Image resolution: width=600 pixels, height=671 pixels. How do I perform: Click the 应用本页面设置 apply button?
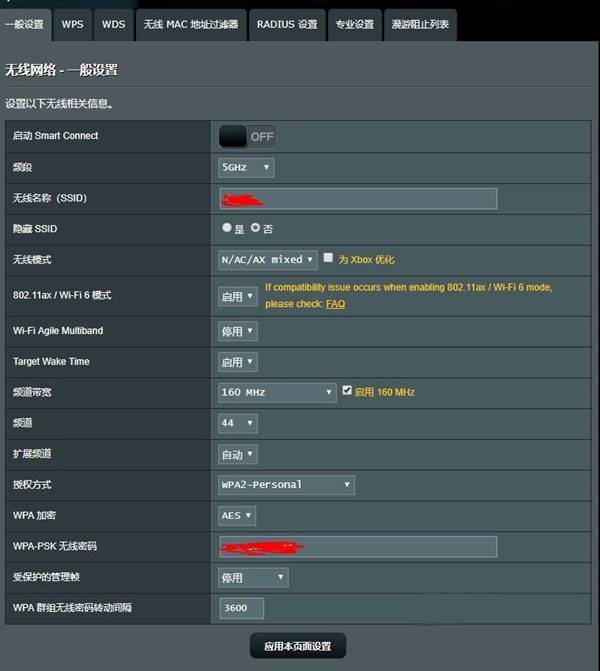(x=298, y=647)
